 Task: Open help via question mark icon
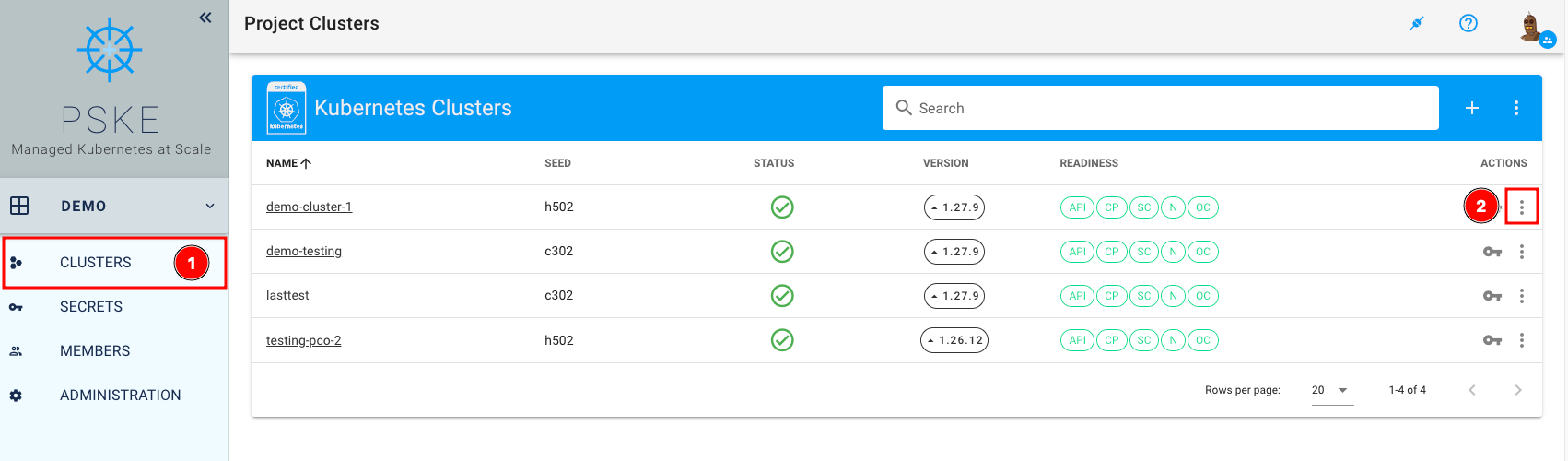1469,23
